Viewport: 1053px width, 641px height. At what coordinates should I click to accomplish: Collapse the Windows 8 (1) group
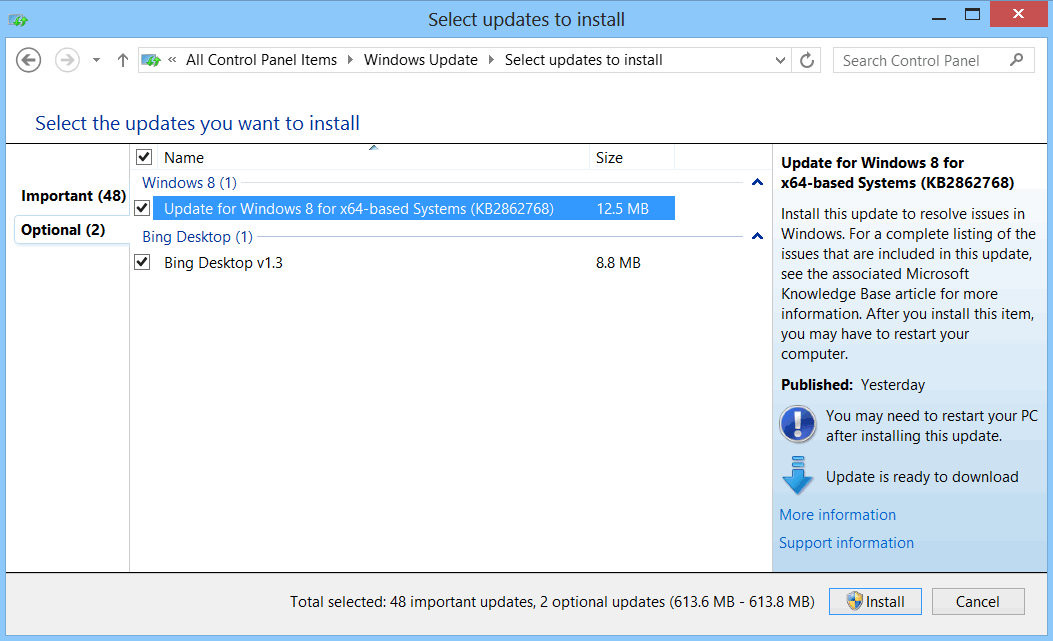point(758,182)
